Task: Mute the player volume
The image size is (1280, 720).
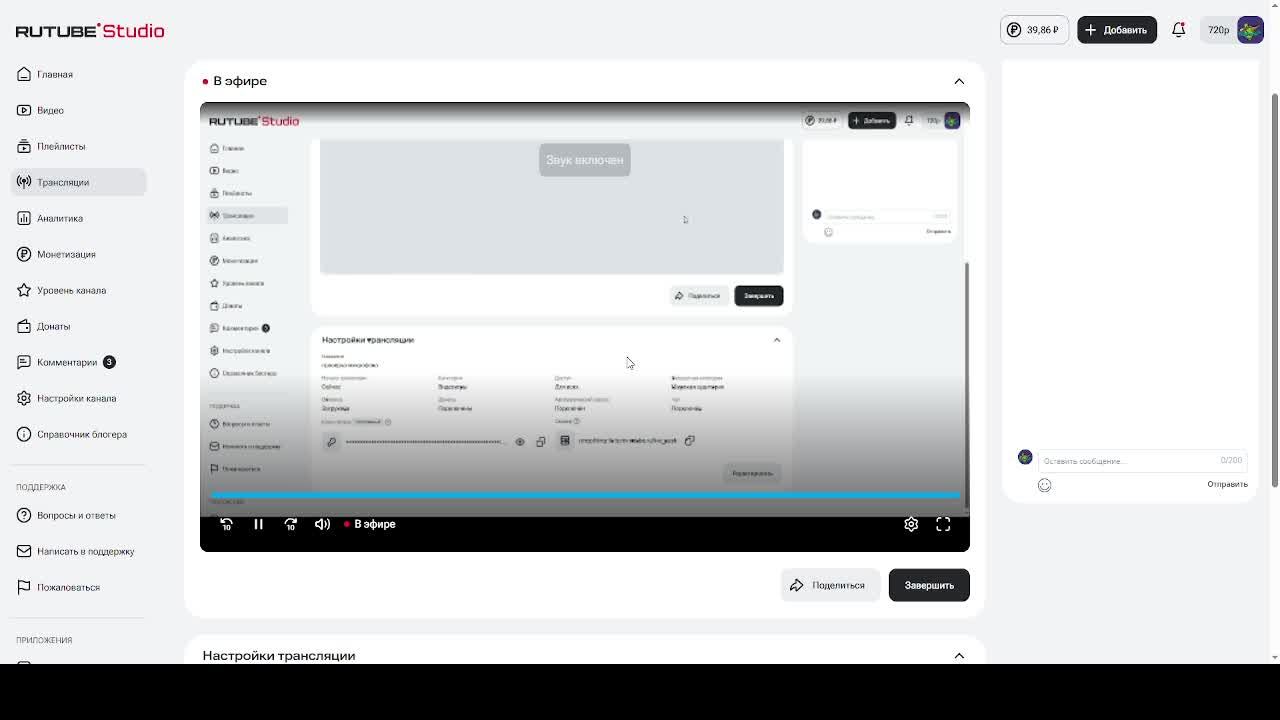Action: [x=322, y=524]
